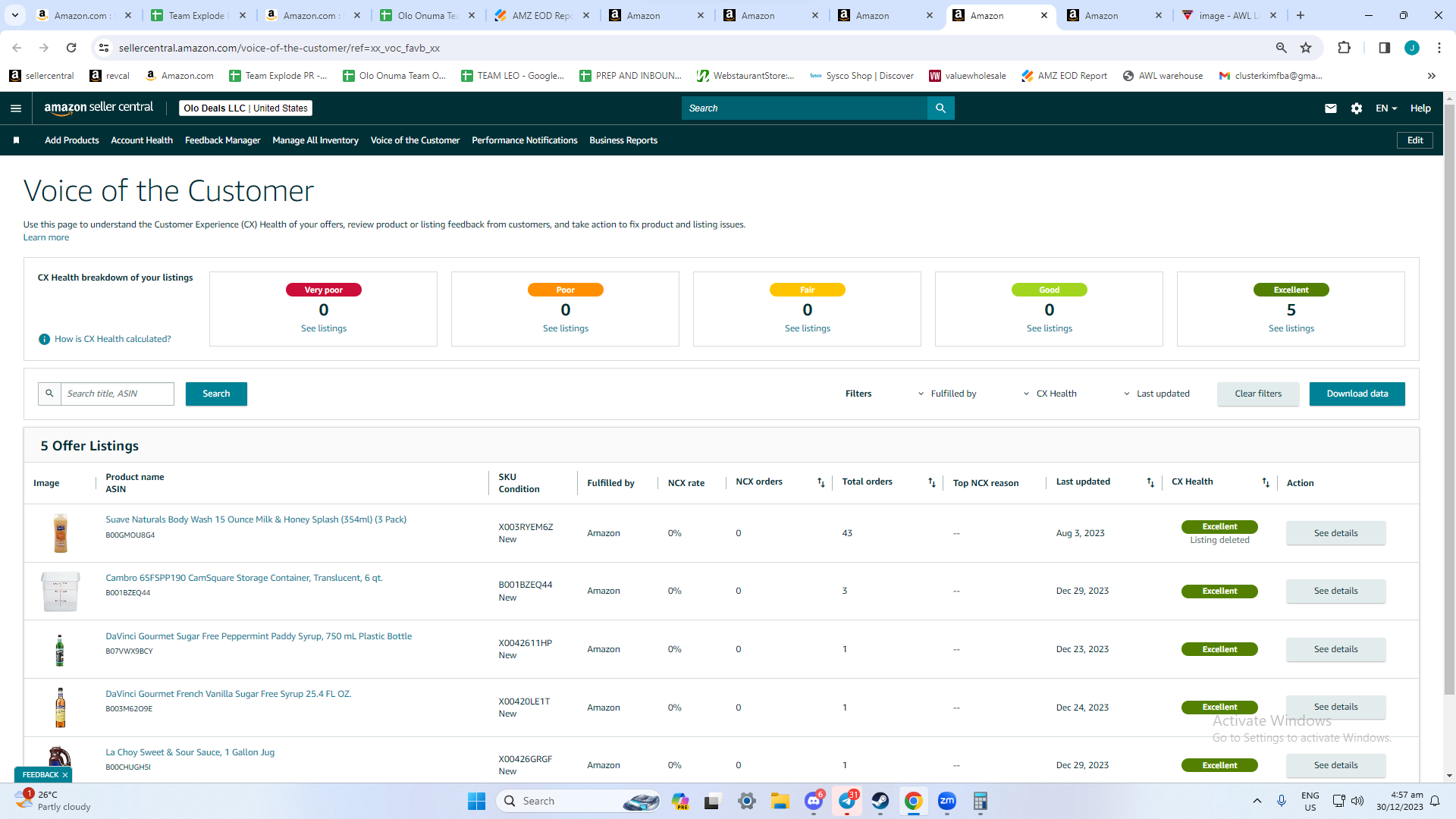Open the Calculator from the taskbar

click(981, 801)
